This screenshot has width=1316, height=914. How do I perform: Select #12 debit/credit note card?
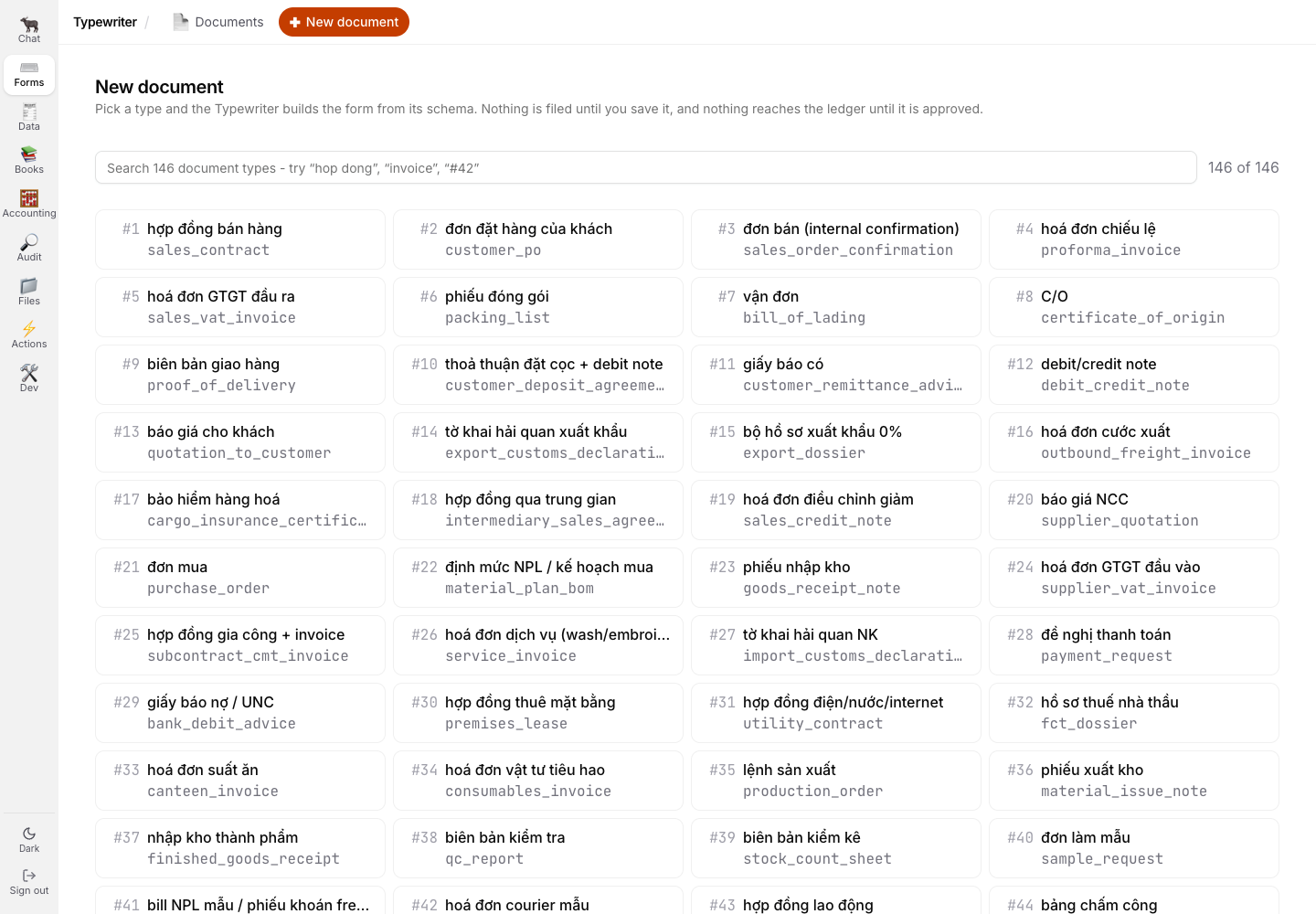(x=1134, y=375)
